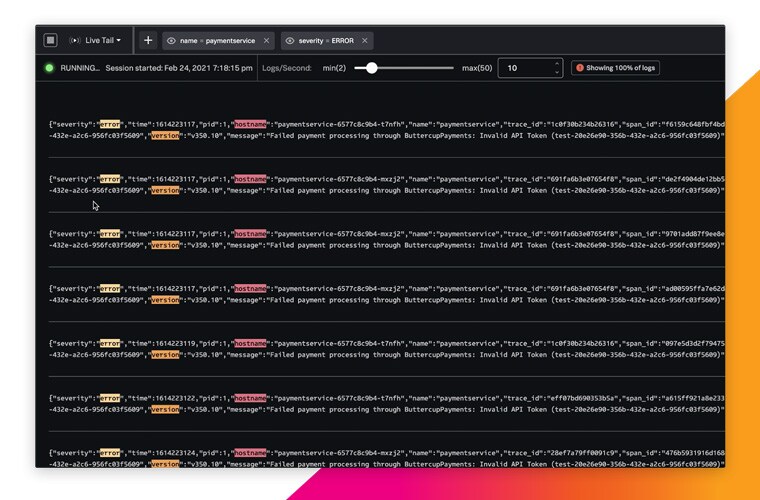Click the green RUNNING status indicator
Viewport: 760px width, 500px height.
[49, 68]
